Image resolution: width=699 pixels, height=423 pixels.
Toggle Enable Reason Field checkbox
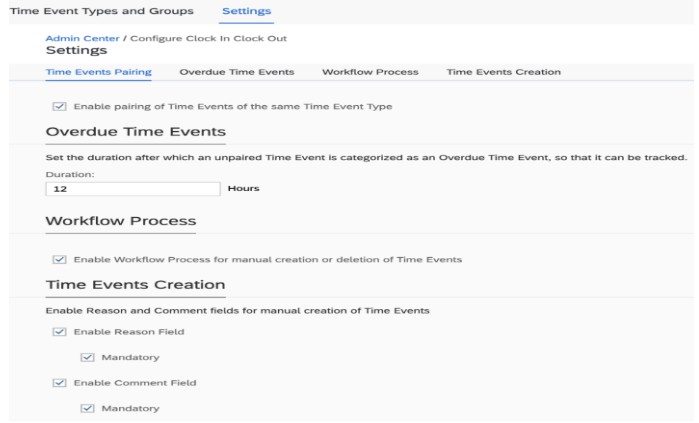[59, 332]
